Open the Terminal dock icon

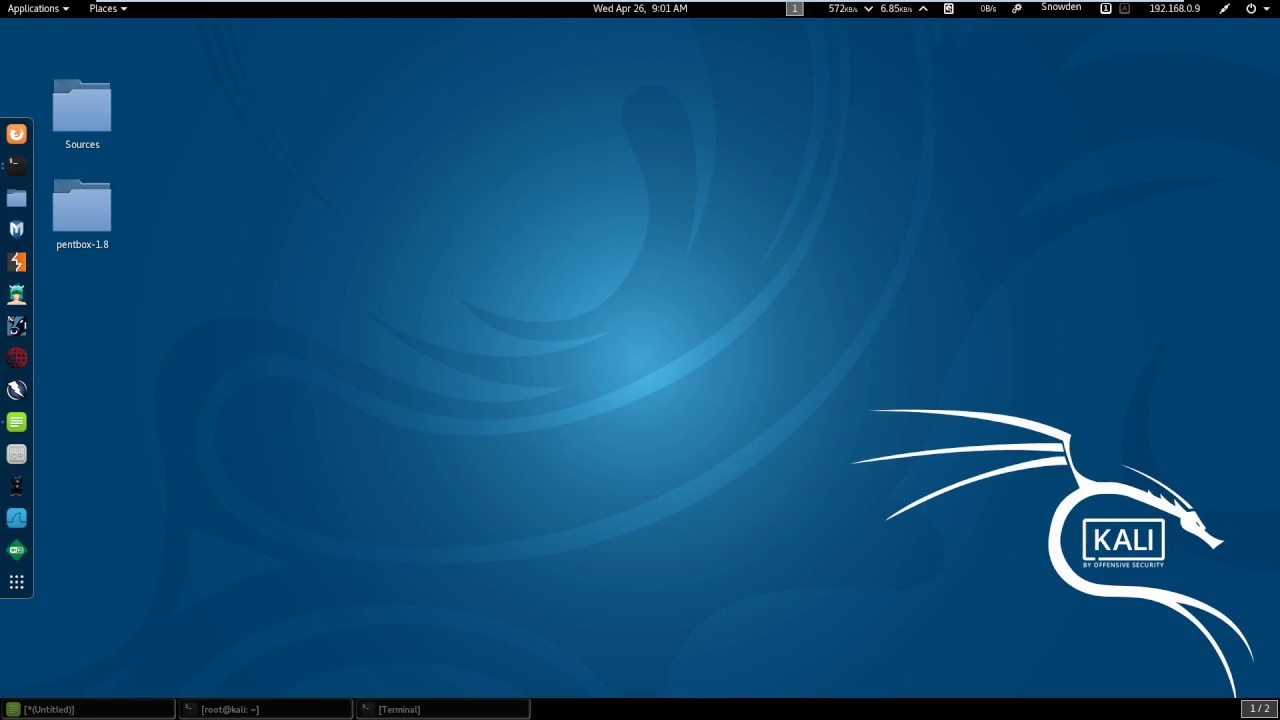(16, 166)
